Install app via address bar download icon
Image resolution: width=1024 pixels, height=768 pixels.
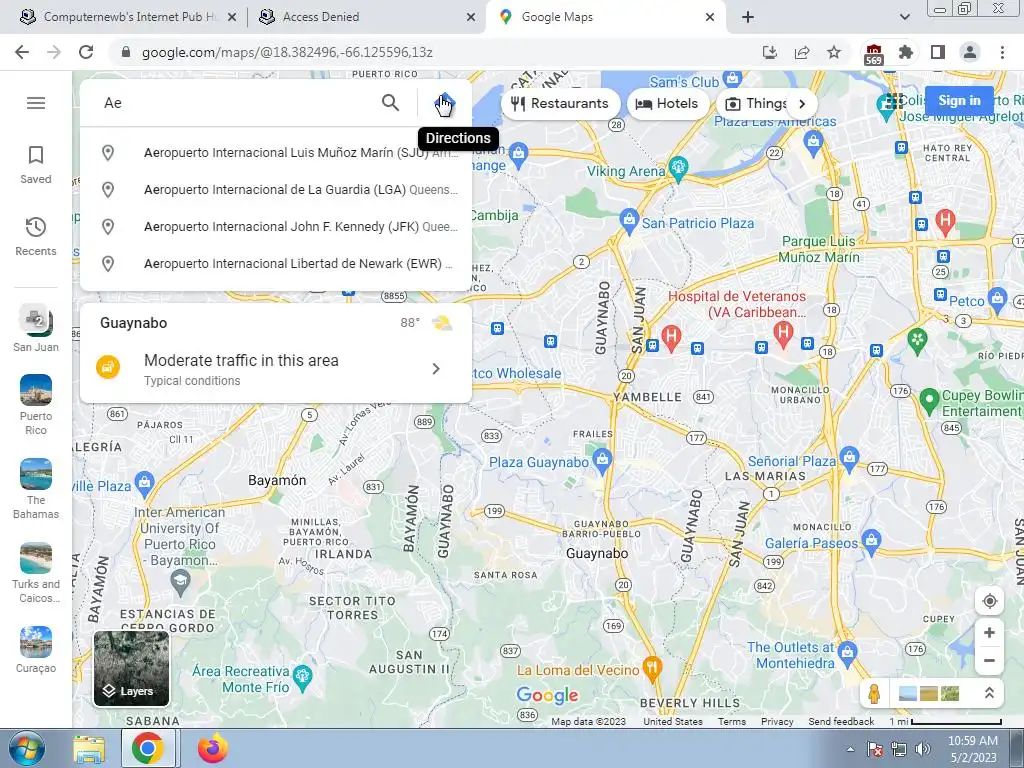pyautogui.click(x=770, y=52)
